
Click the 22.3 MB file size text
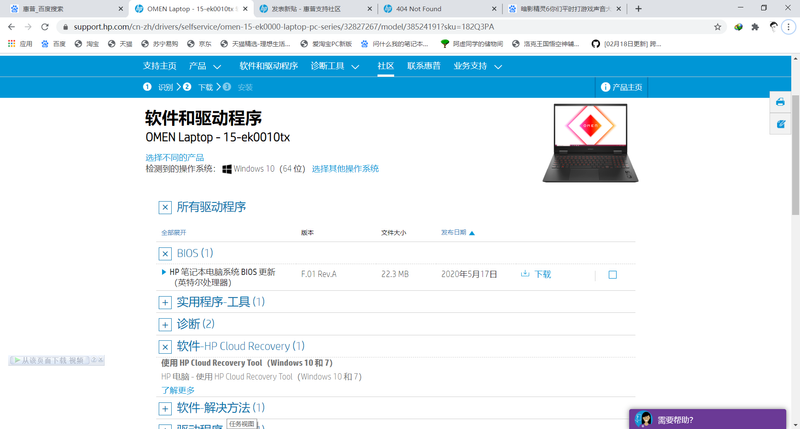point(395,274)
